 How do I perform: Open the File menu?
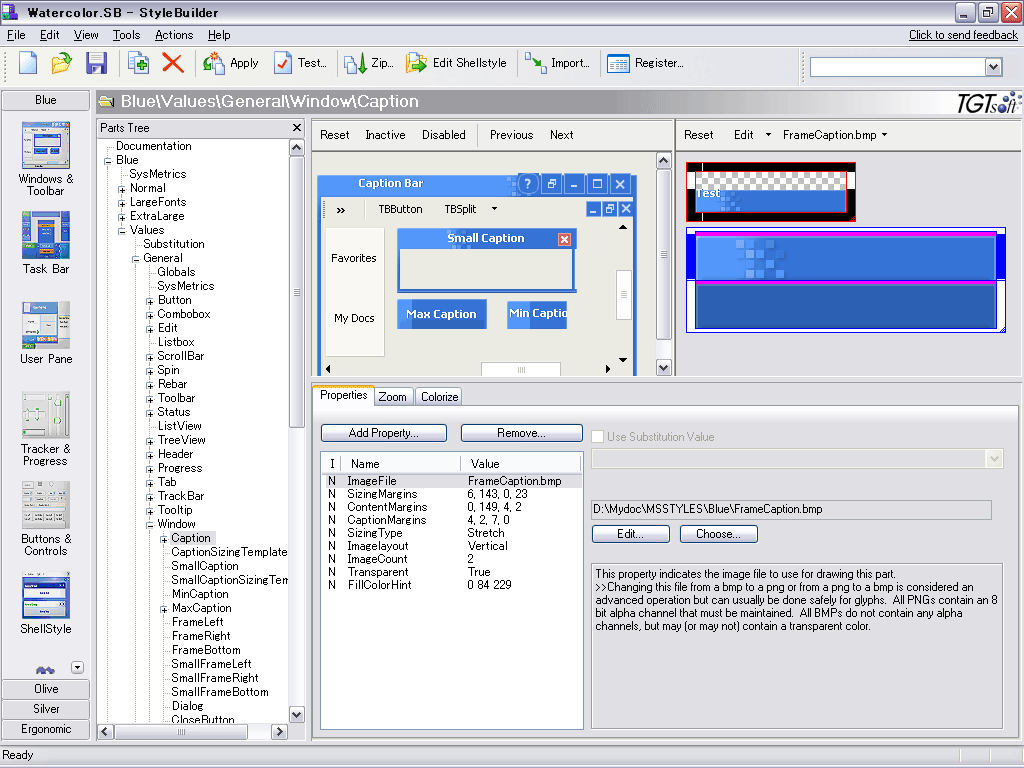pos(16,35)
